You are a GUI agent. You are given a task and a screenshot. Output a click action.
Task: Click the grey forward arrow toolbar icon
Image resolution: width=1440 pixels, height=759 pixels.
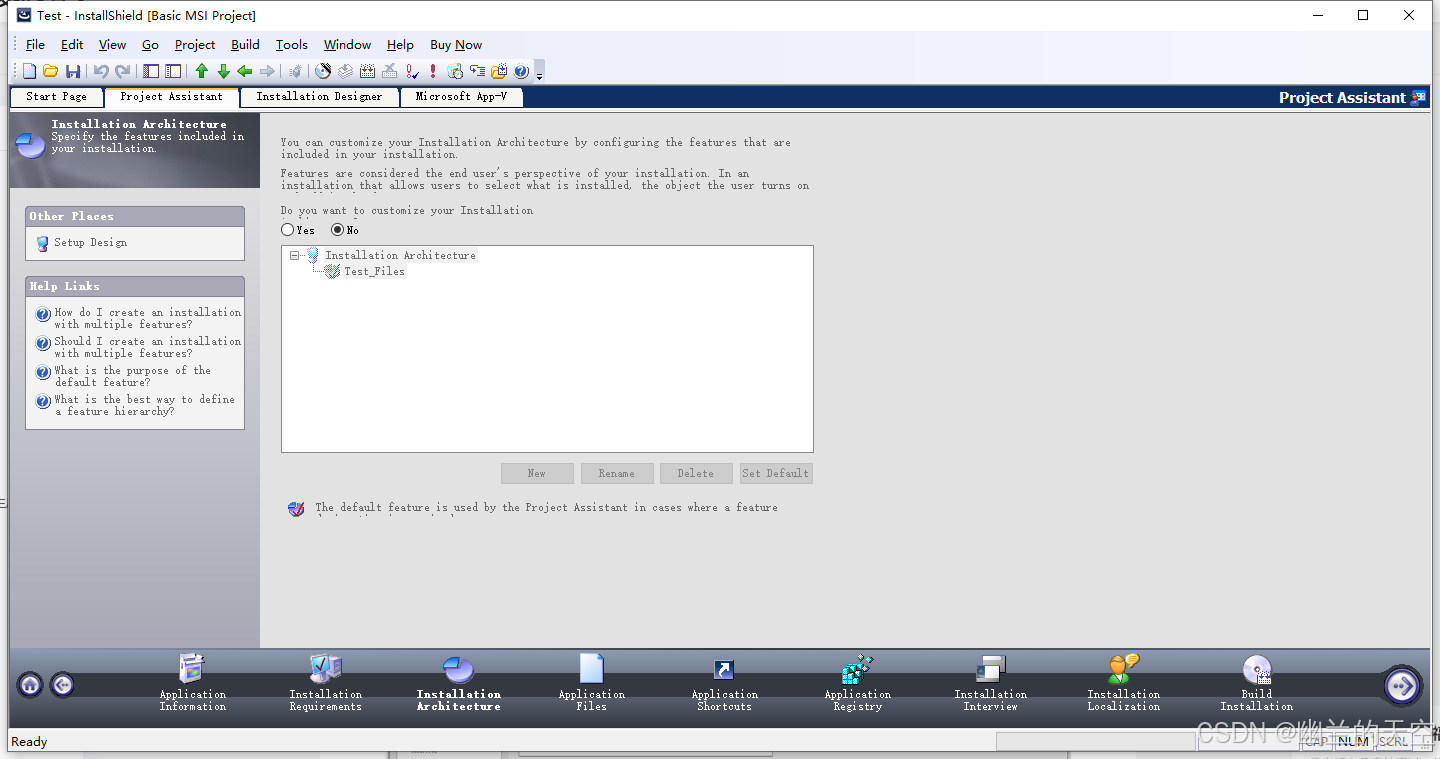(x=267, y=71)
